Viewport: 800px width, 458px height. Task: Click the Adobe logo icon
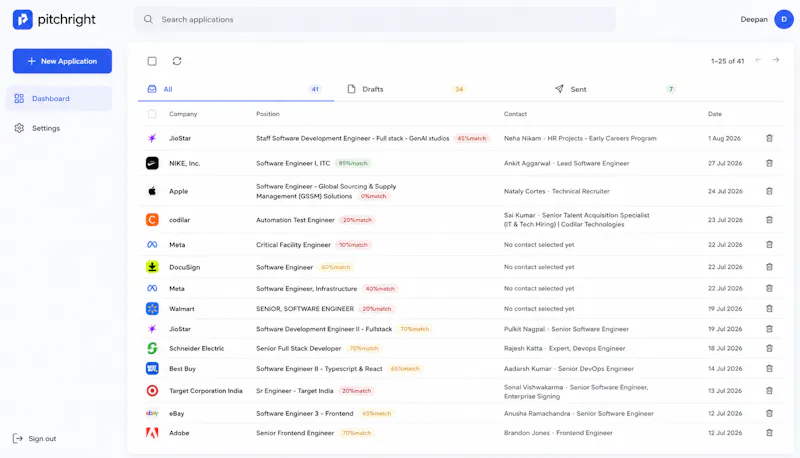pos(152,432)
